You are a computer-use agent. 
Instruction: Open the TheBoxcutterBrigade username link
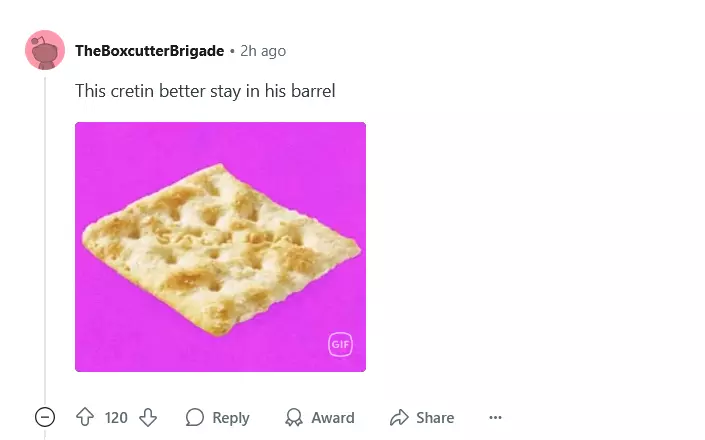click(150, 51)
